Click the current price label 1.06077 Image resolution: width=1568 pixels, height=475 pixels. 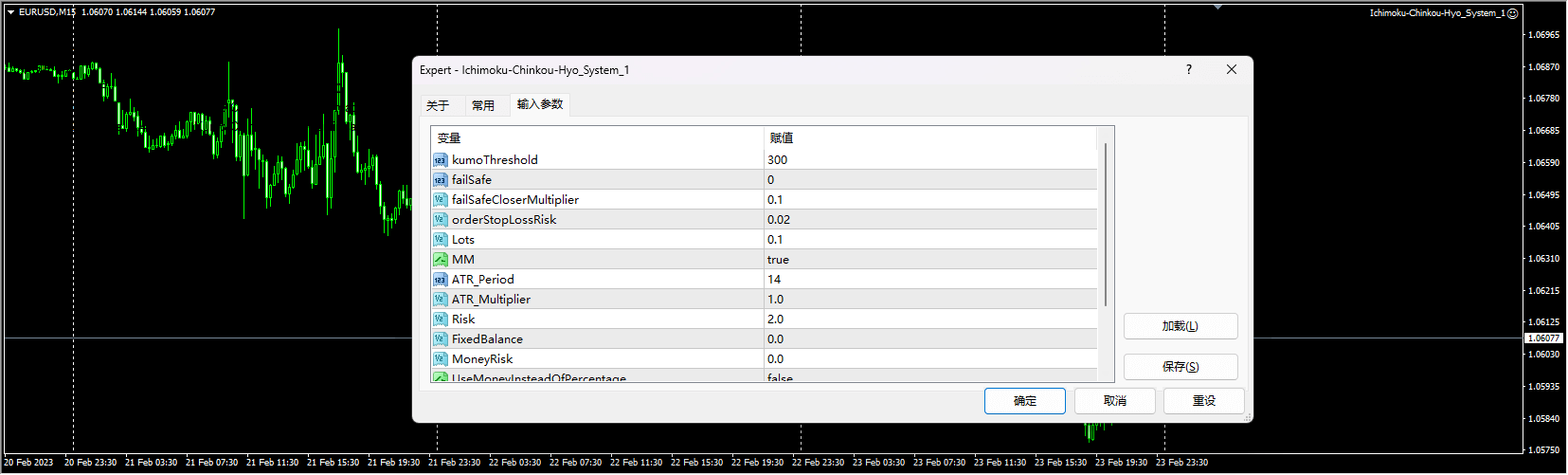(x=1543, y=338)
